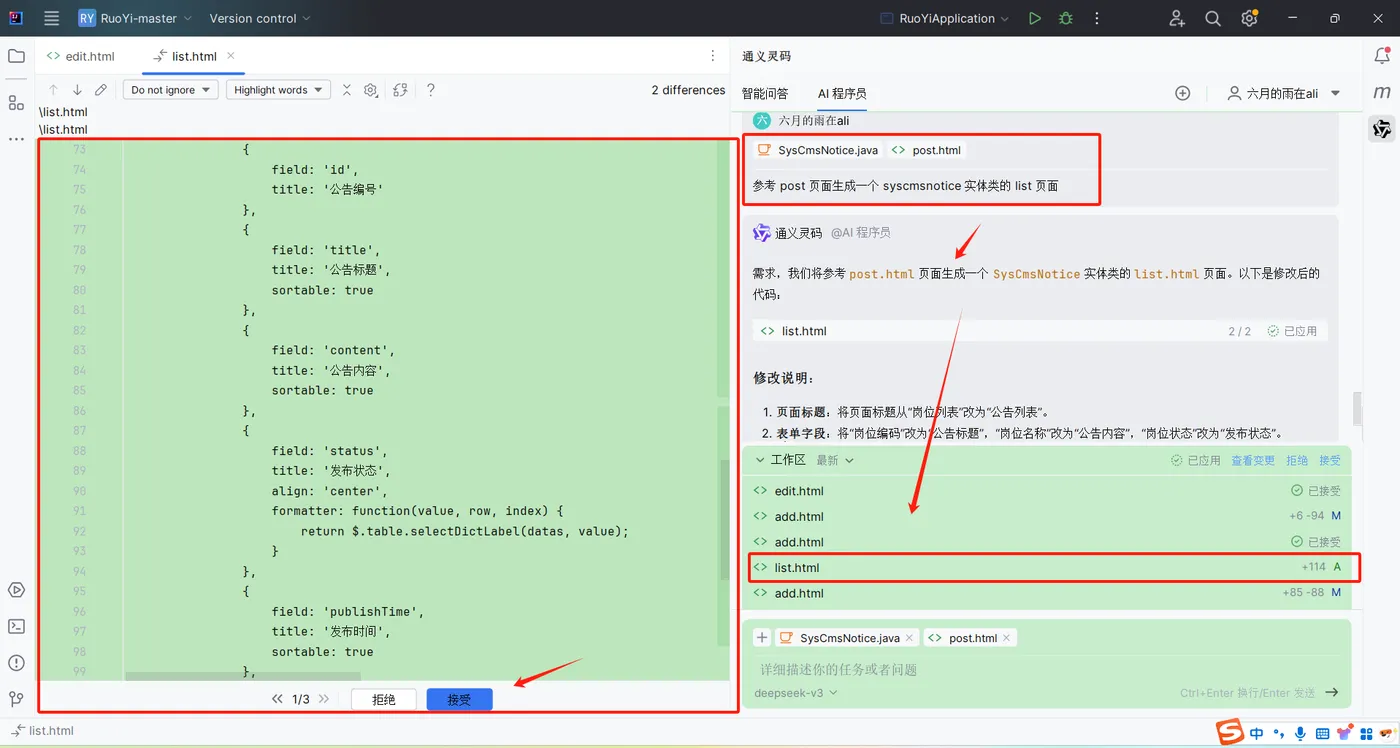Click 拒绝 link in 工作区 header
Viewport: 1400px width, 748px height.
coord(1297,460)
